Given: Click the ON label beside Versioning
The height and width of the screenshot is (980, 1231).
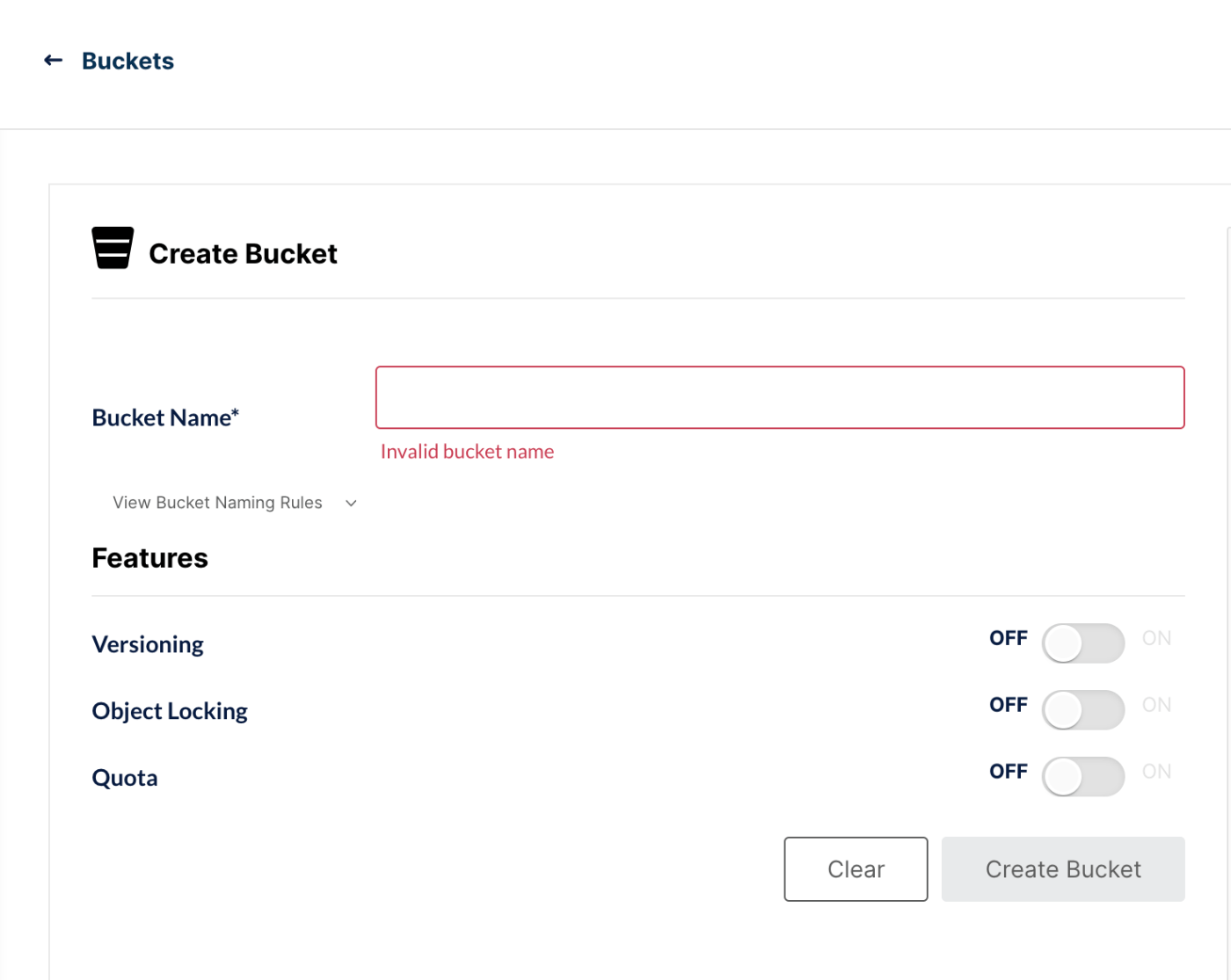Looking at the screenshot, I should click(1156, 638).
